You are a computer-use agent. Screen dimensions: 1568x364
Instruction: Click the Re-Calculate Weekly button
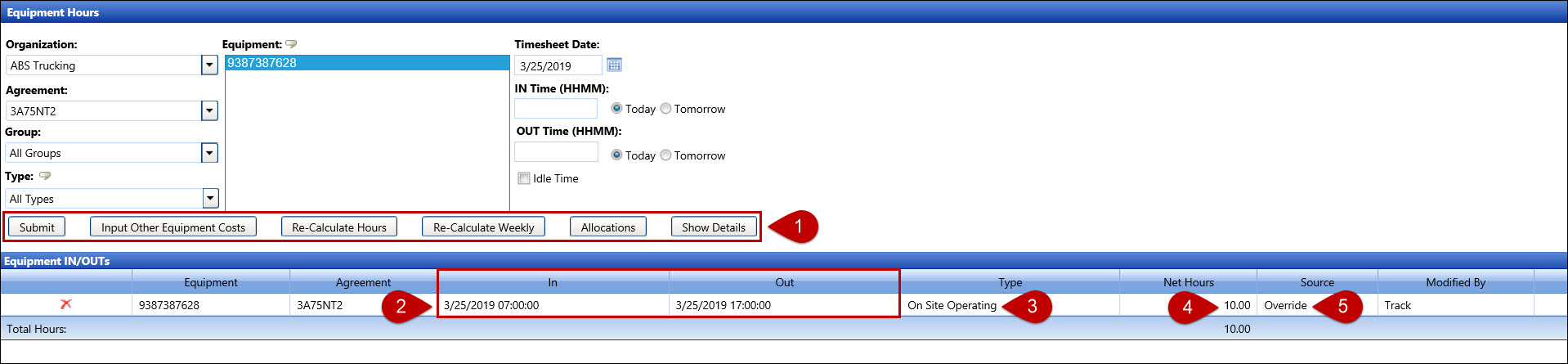coord(483,227)
